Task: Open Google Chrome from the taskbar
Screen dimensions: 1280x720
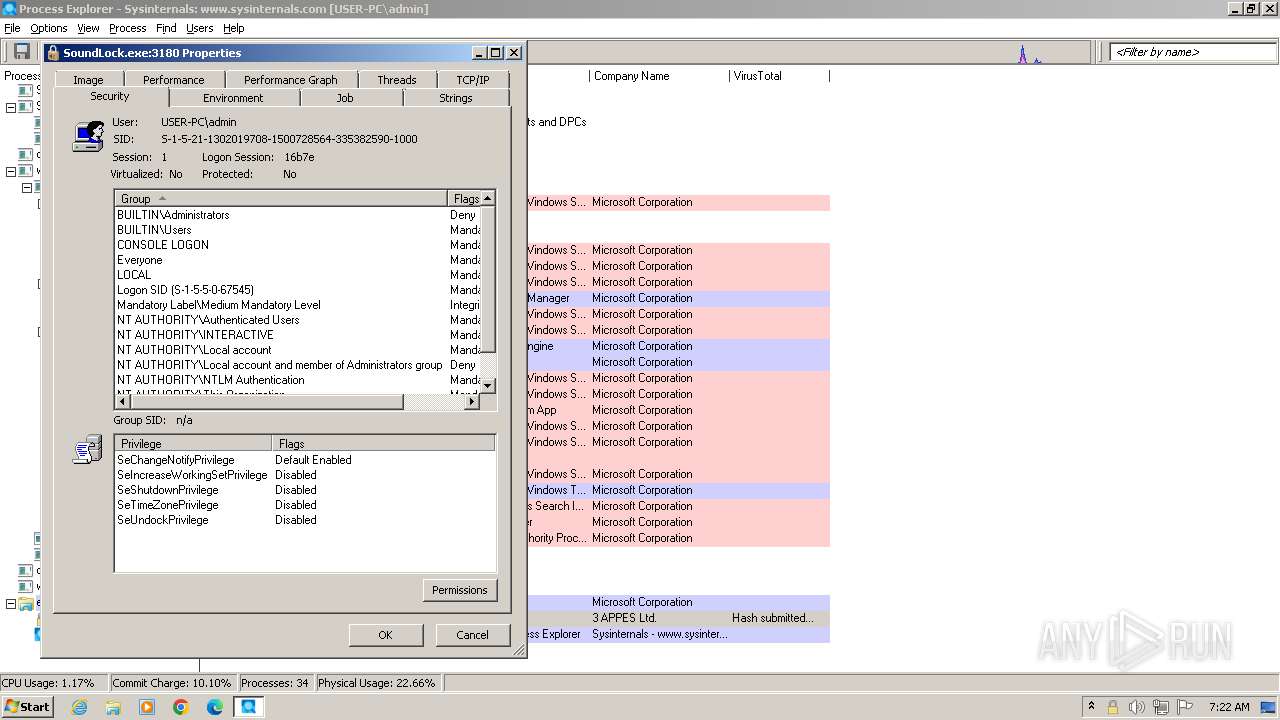Action: [x=181, y=707]
